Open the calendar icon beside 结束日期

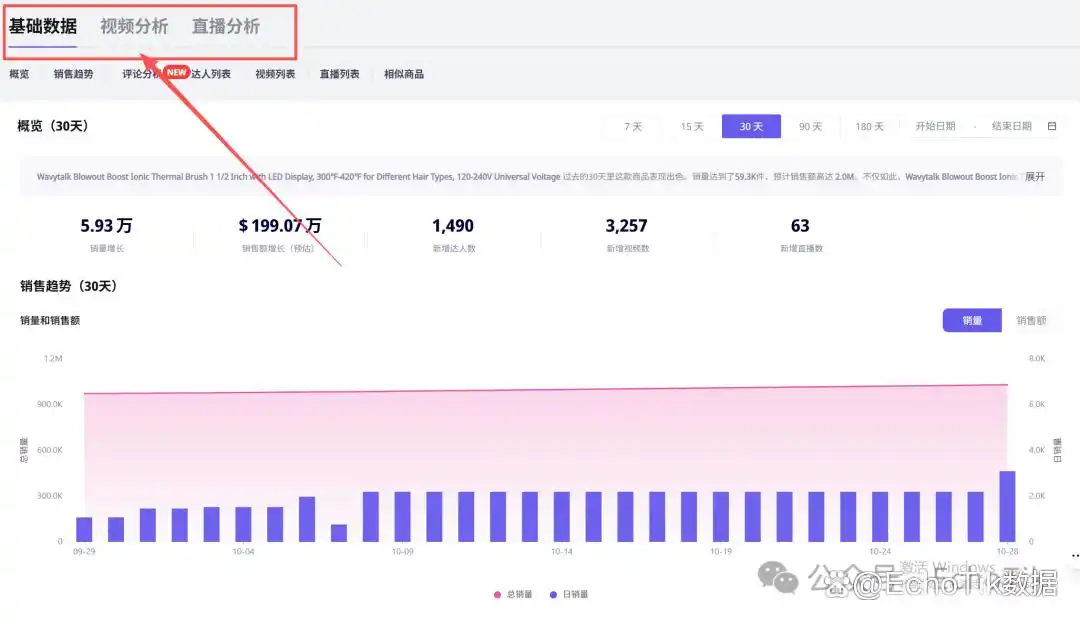tap(1051, 126)
